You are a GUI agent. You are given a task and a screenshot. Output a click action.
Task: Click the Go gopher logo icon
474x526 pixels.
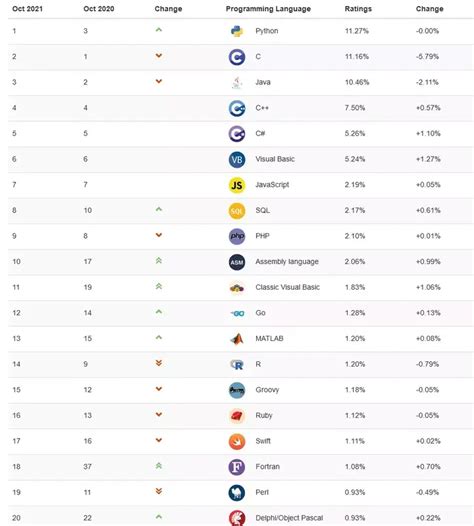(x=237, y=313)
